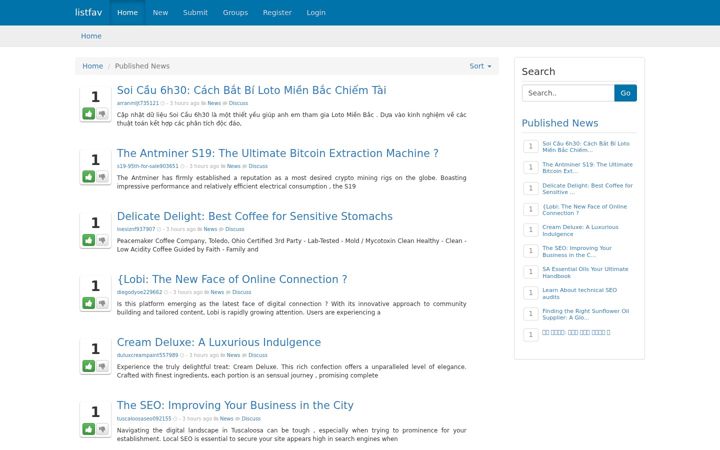This screenshot has width=720, height=450.
Task: Upvote the SEO Improving Your Business story
Action: point(89,429)
